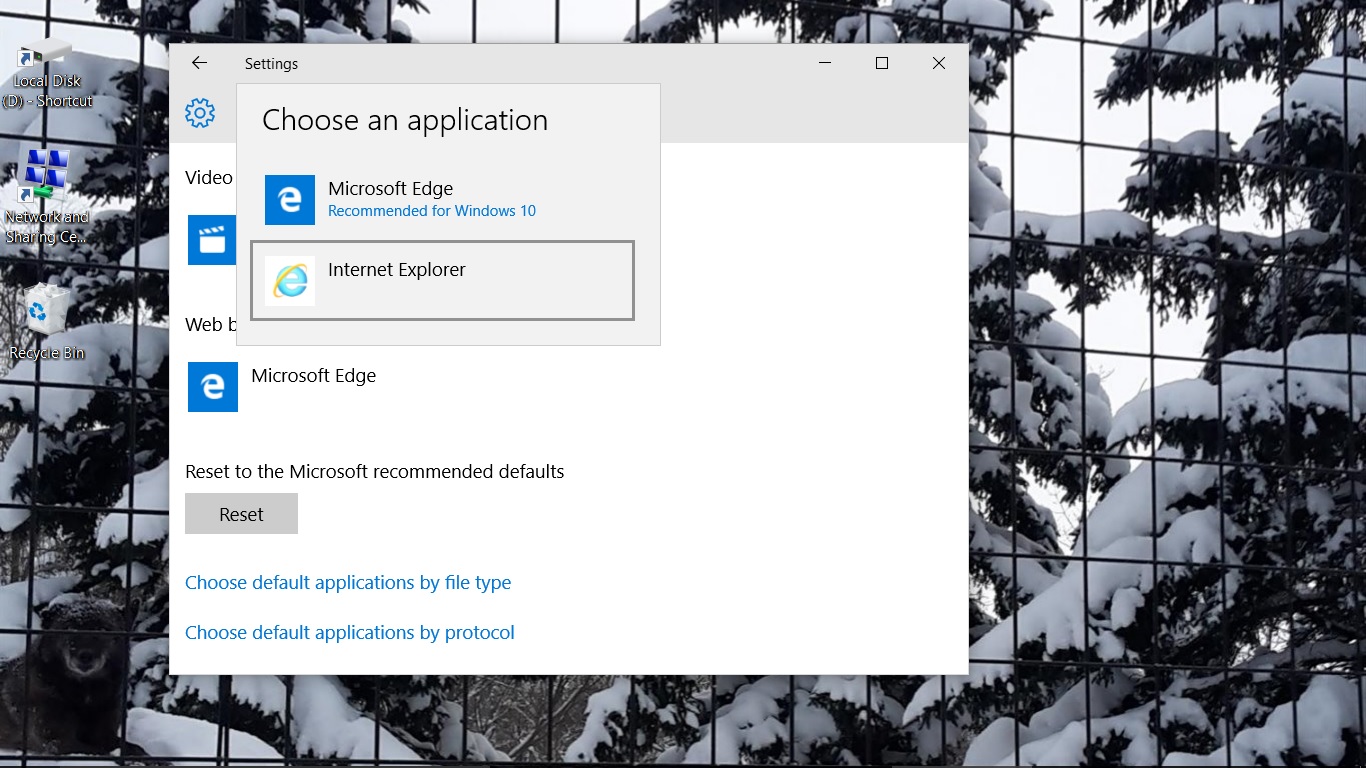This screenshot has width=1366, height=768.
Task: Click 'Reset to the Microsoft recommended defaults' text
Action: click(x=375, y=471)
